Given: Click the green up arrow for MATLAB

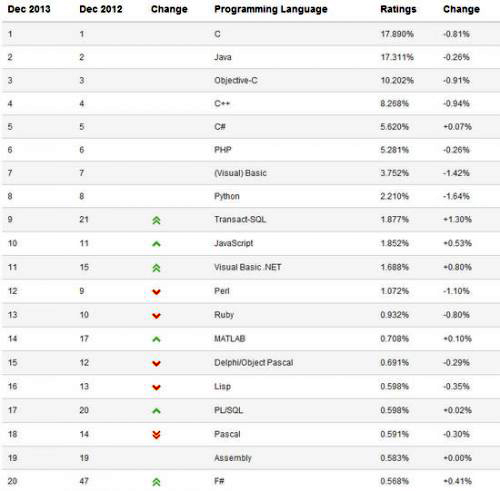Looking at the screenshot, I should 156,339.
